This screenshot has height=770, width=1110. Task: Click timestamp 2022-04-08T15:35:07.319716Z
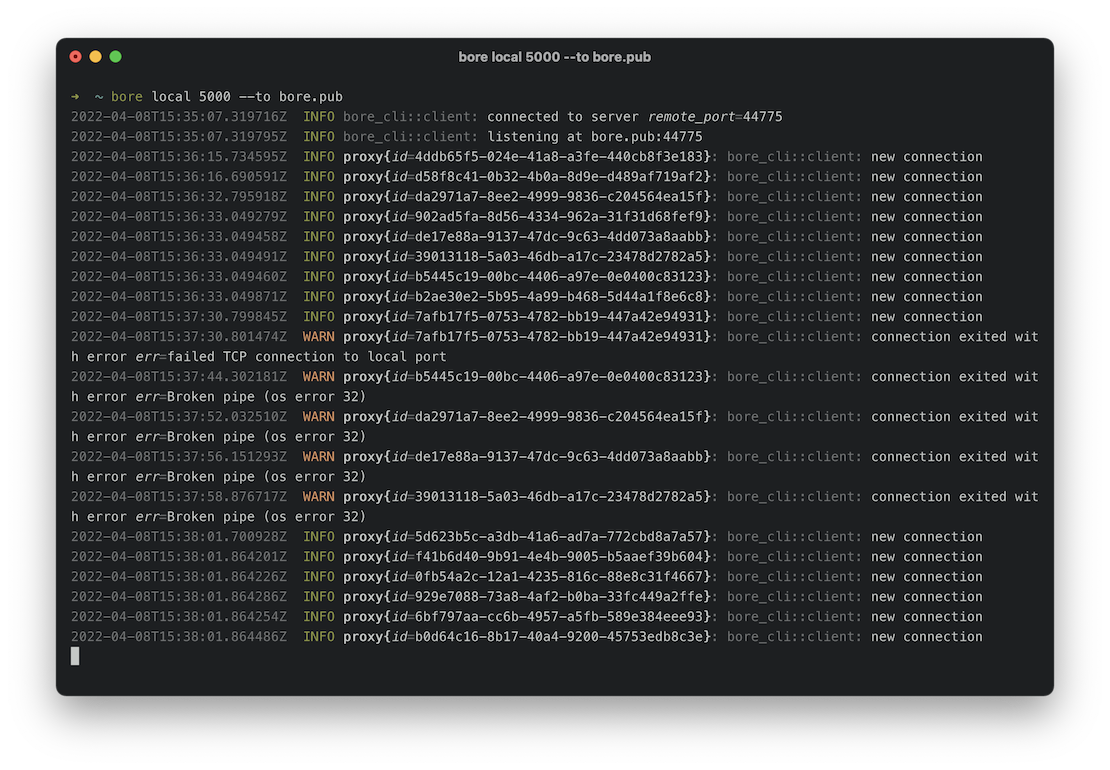coord(179,117)
